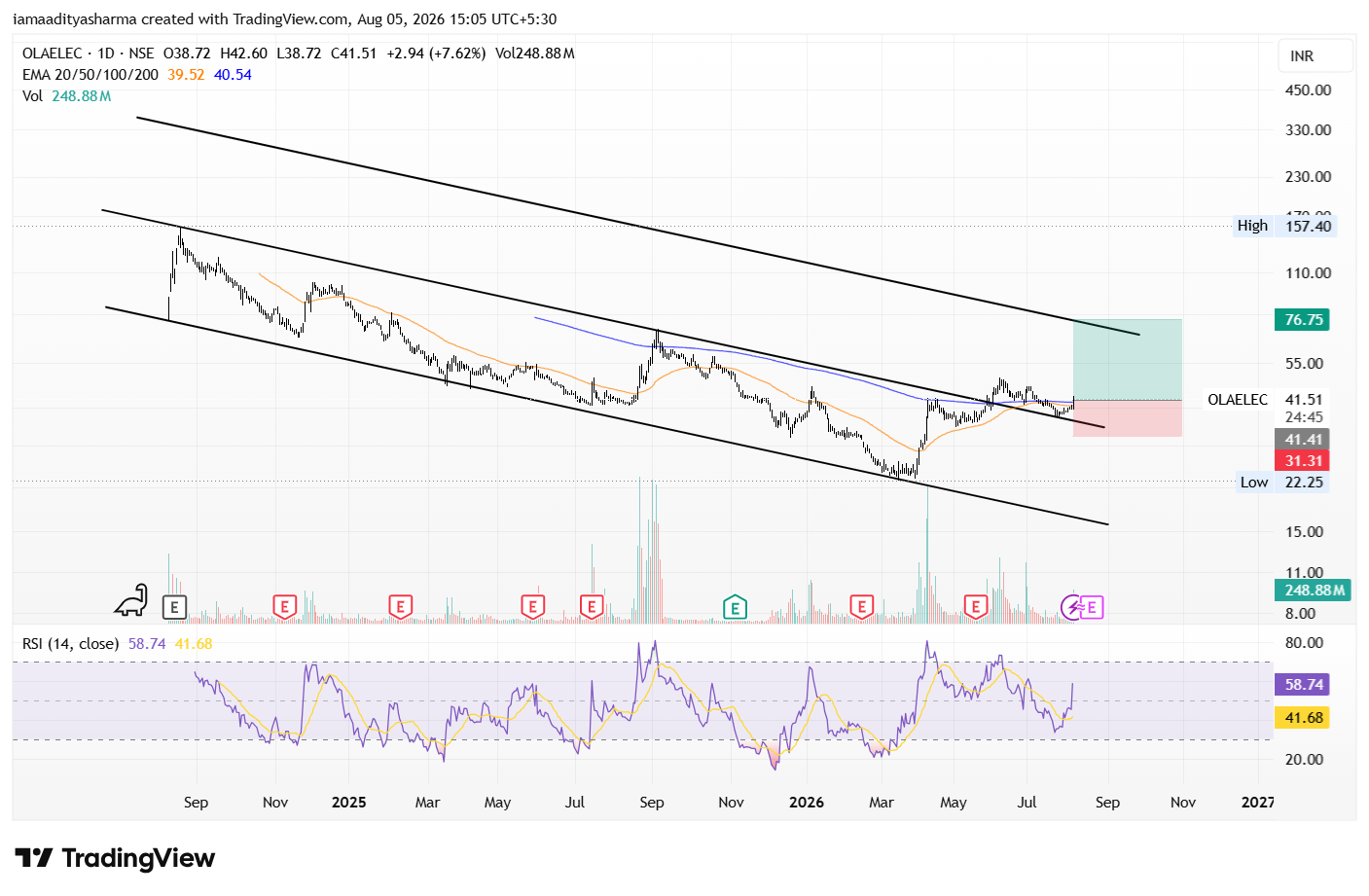Click the countdown timer 24:45

tap(1304, 417)
